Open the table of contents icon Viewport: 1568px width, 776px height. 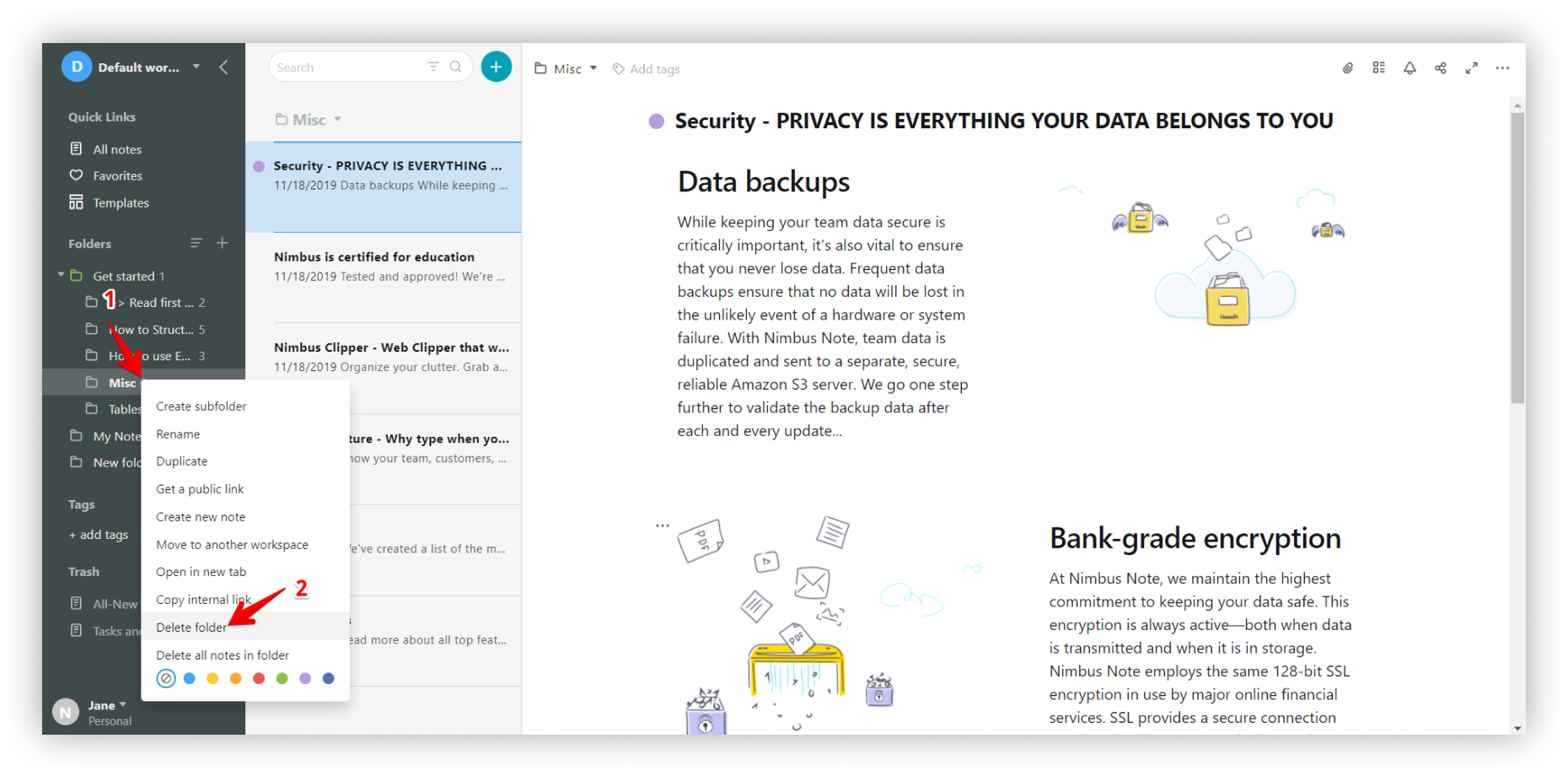(x=1378, y=67)
